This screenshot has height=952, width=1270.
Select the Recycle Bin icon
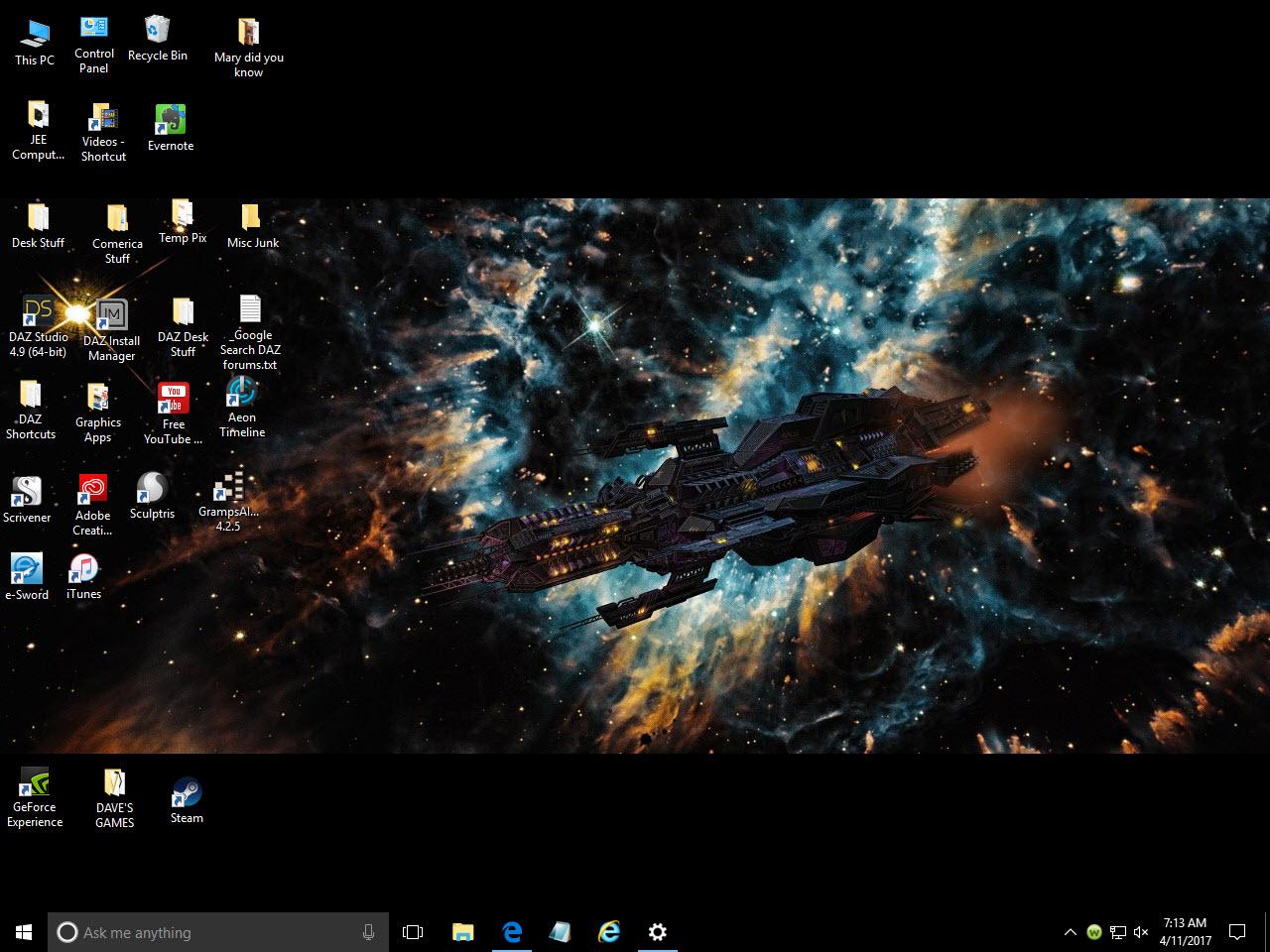(157, 40)
